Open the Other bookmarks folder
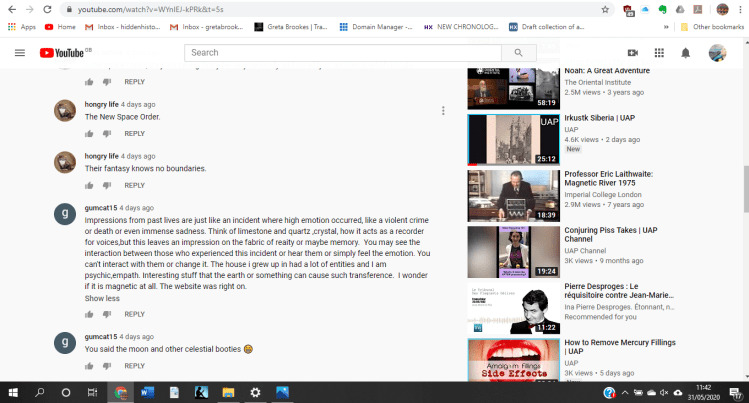This screenshot has height=403, width=749. pyautogui.click(x=714, y=26)
